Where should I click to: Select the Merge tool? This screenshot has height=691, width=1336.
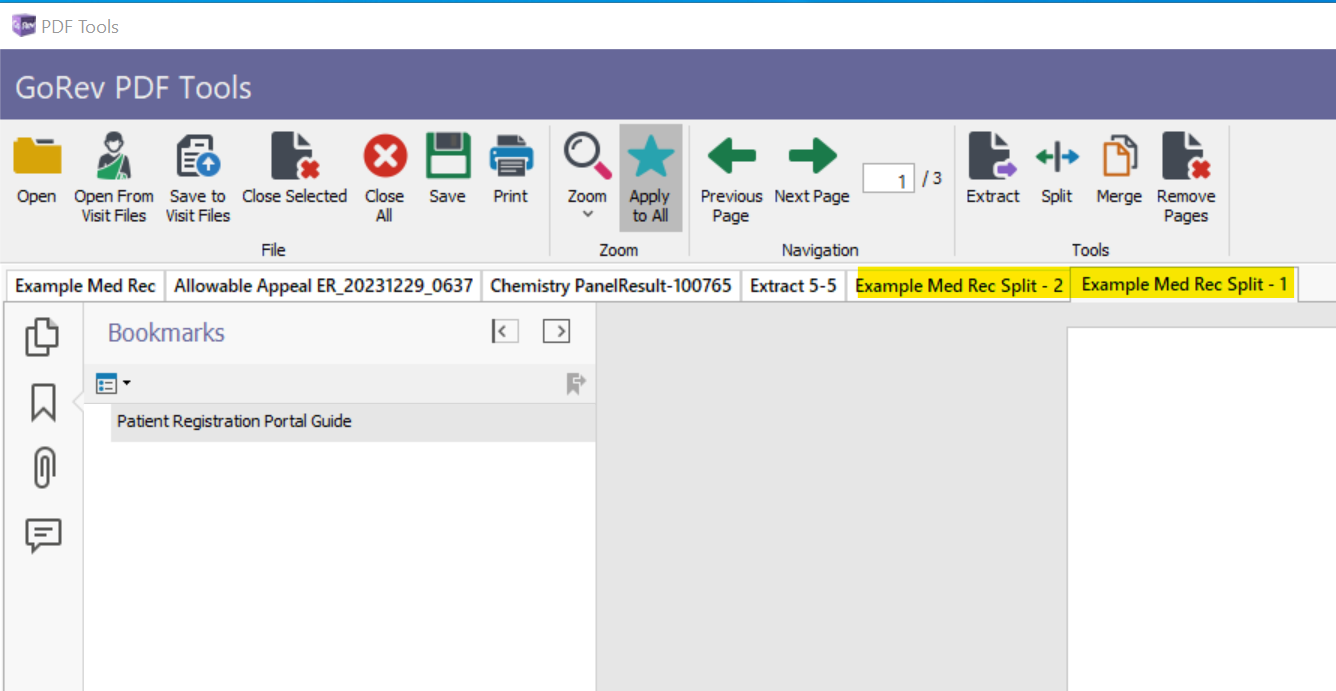pyautogui.click(x=1119, y=157)
